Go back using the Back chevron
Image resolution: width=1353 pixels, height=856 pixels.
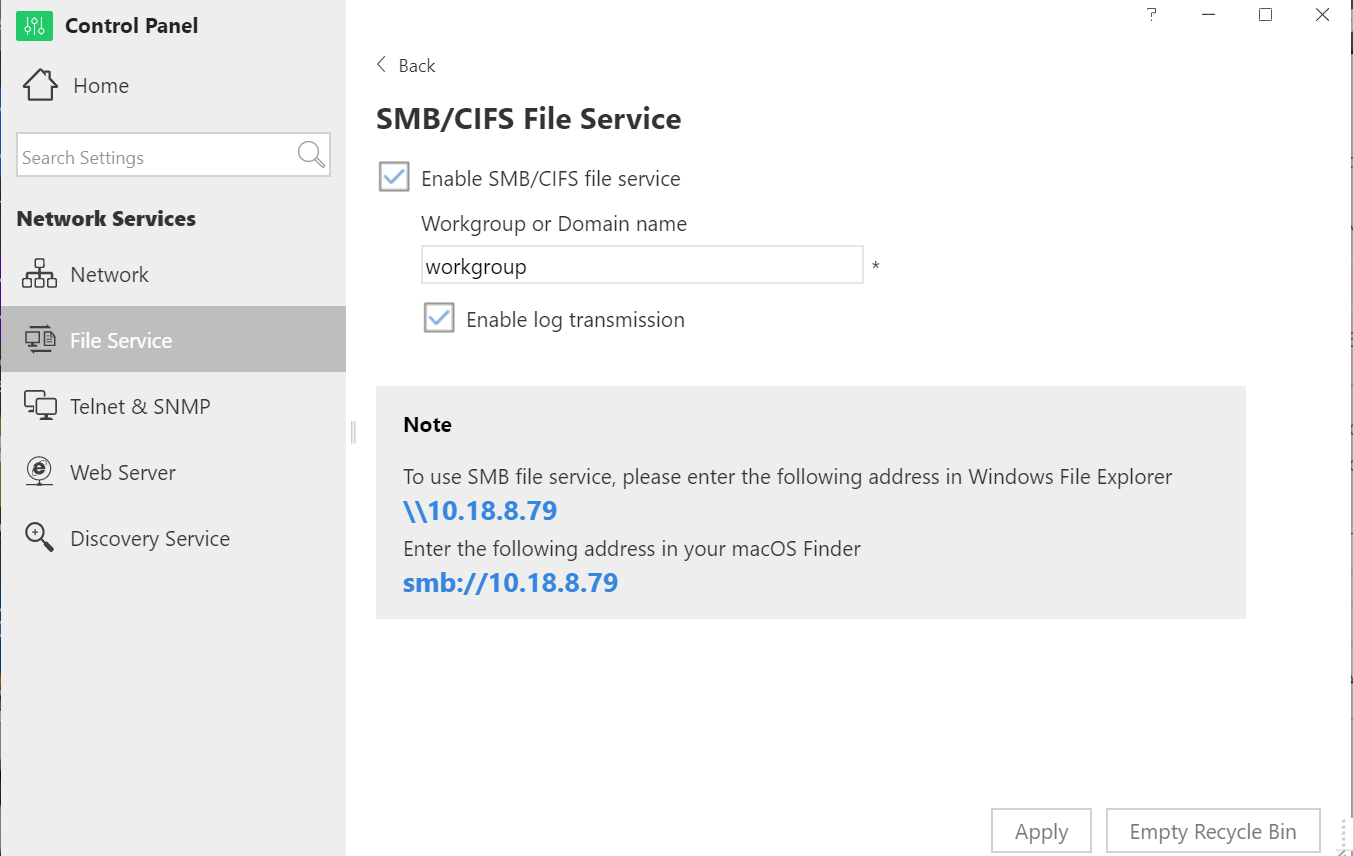click(381, 65)
